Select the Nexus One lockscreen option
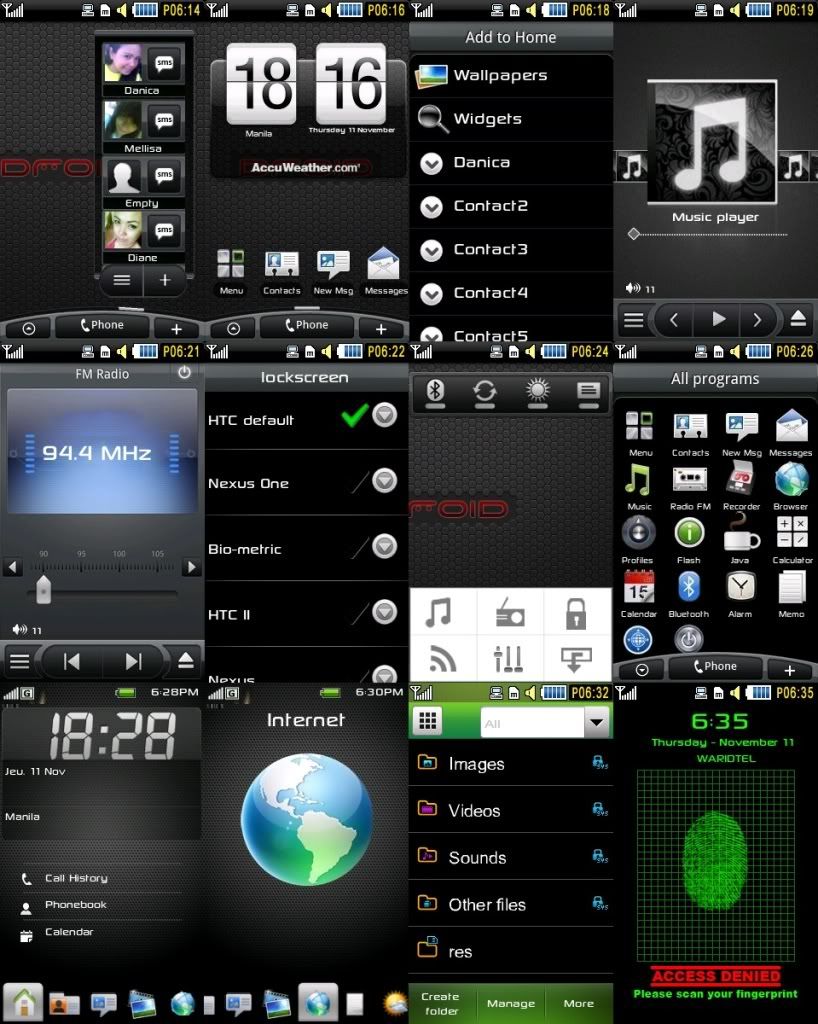Image resolution: width=818 pixels, height=1024 pixels. tap(306, 482)
